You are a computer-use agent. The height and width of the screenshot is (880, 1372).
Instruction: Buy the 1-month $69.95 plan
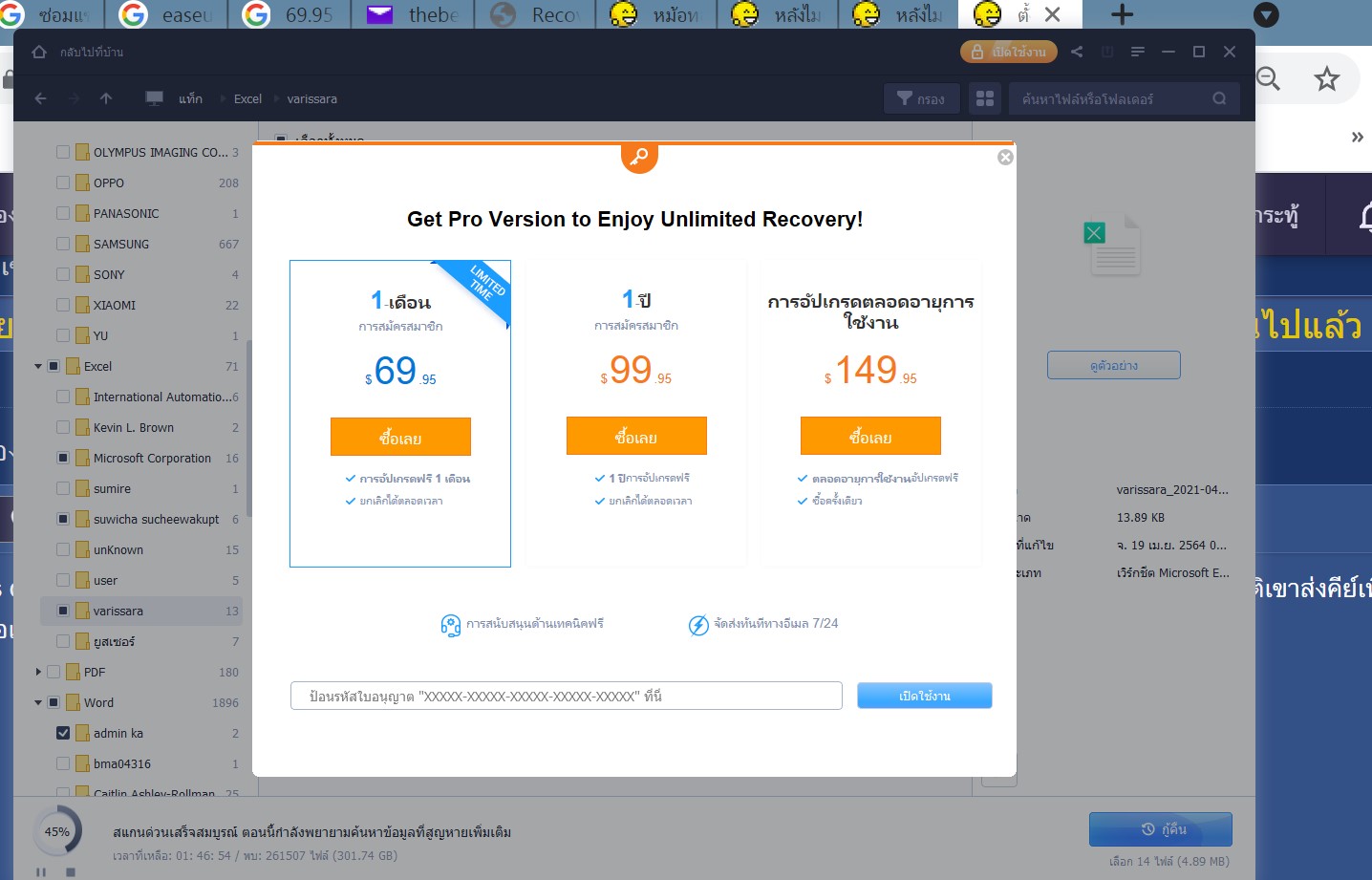click(x=400, y=437)
